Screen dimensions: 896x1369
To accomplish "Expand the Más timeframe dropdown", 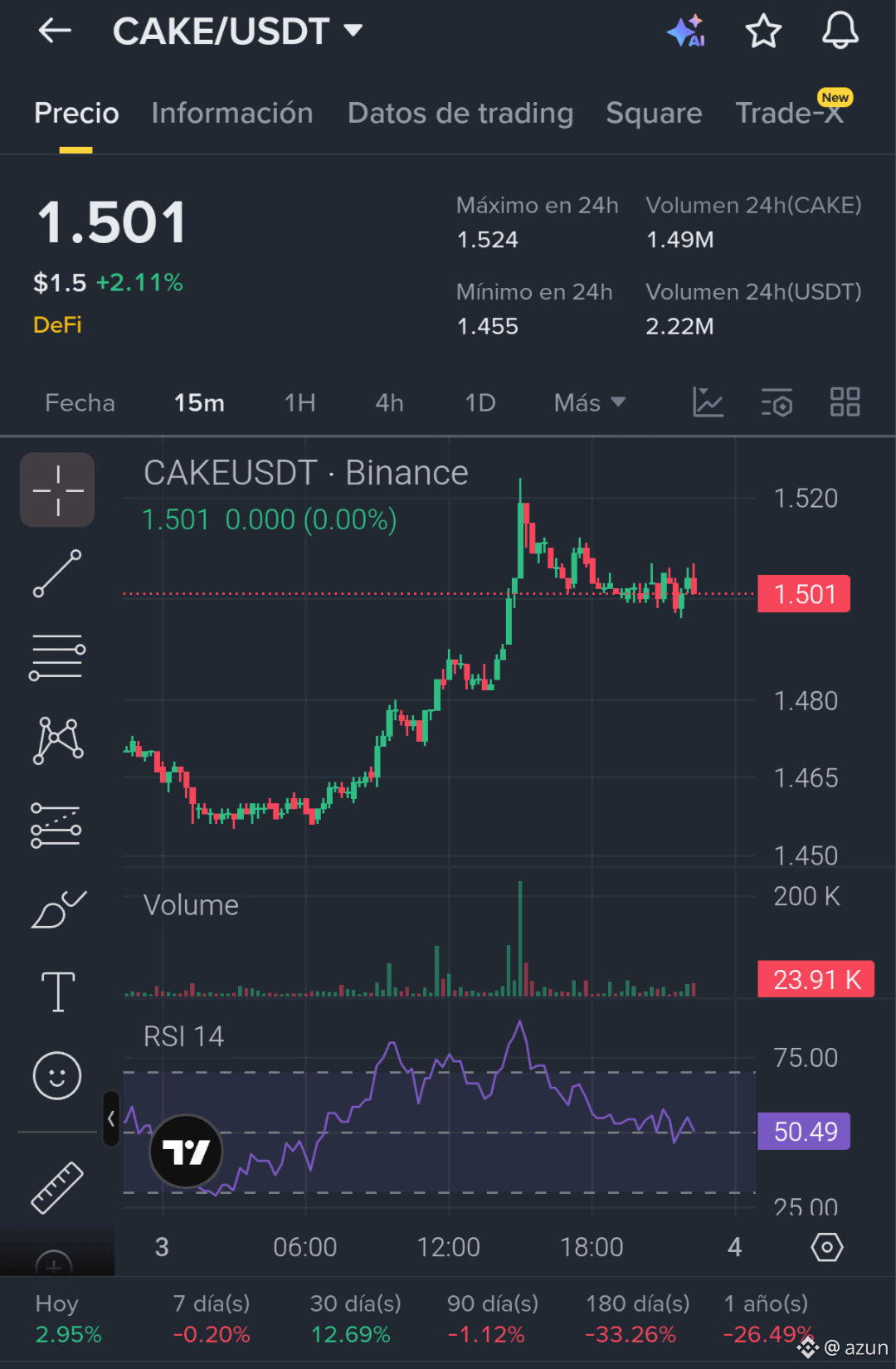I will pyautogui.click(x=589, y=403).
